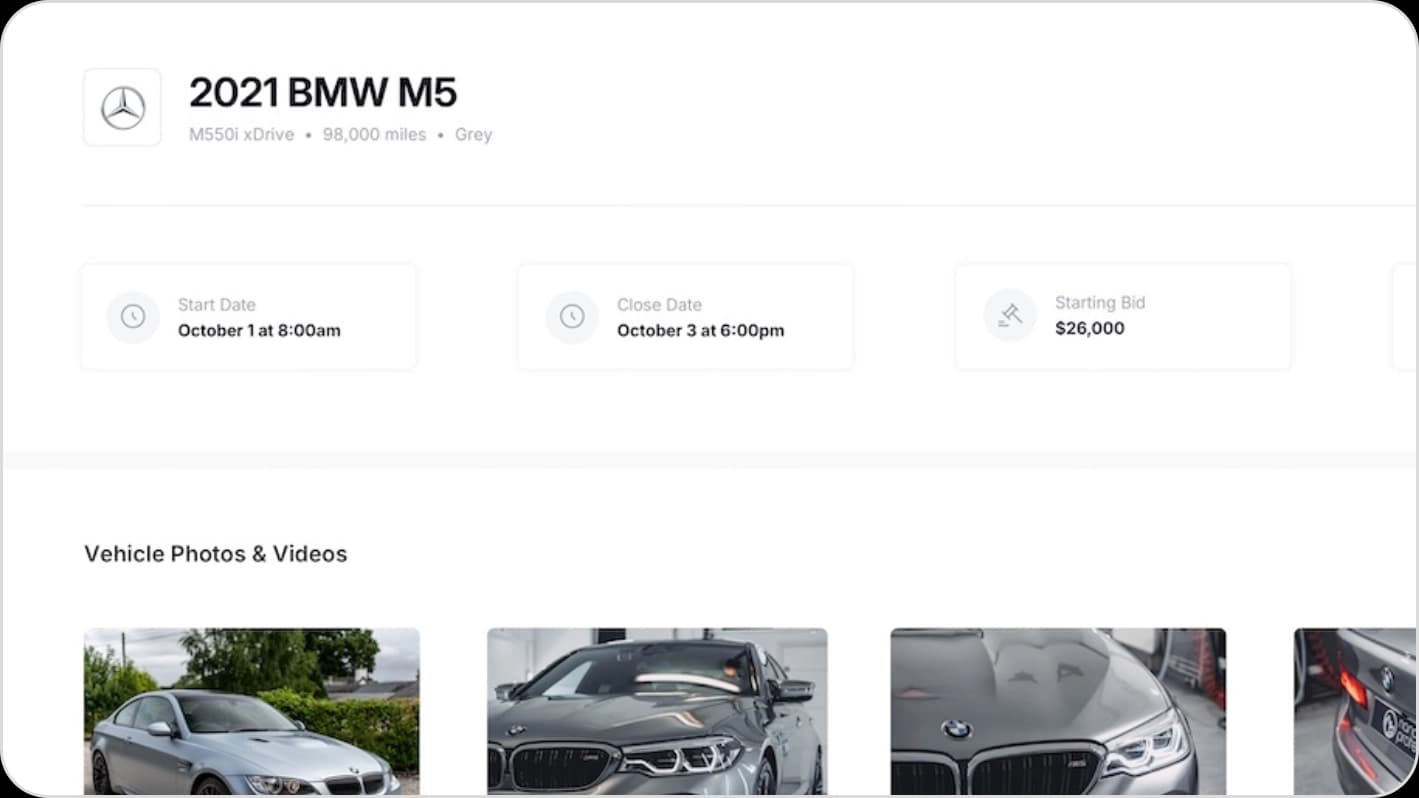Select the M550i xDrive trim label

240,134
